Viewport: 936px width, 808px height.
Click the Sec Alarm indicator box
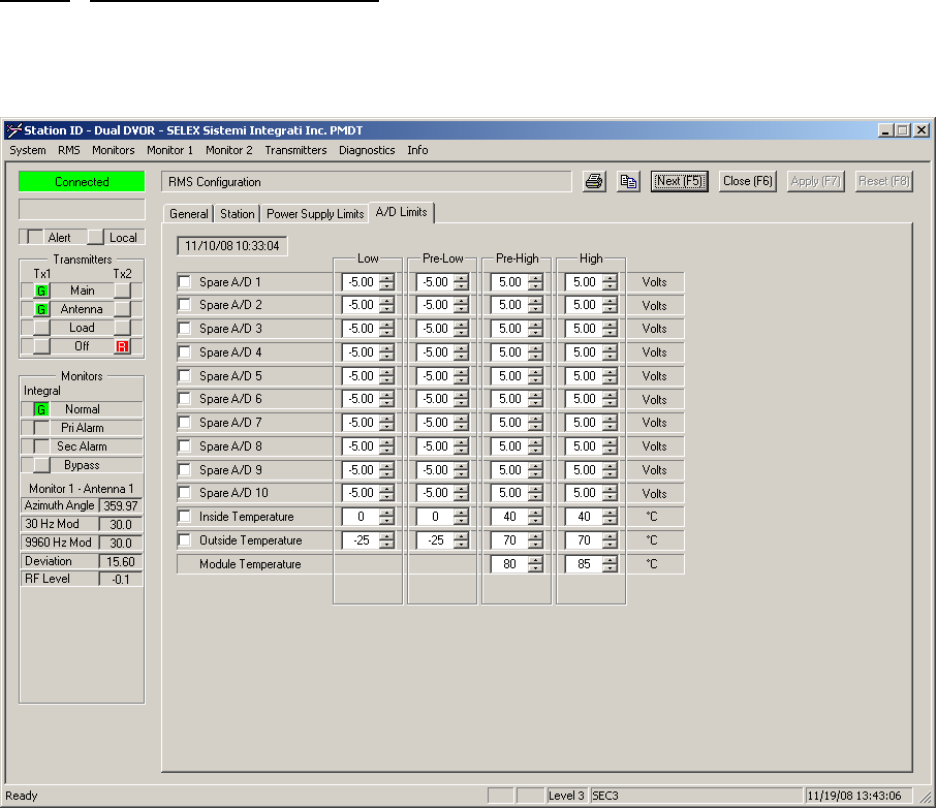point(41,446)
